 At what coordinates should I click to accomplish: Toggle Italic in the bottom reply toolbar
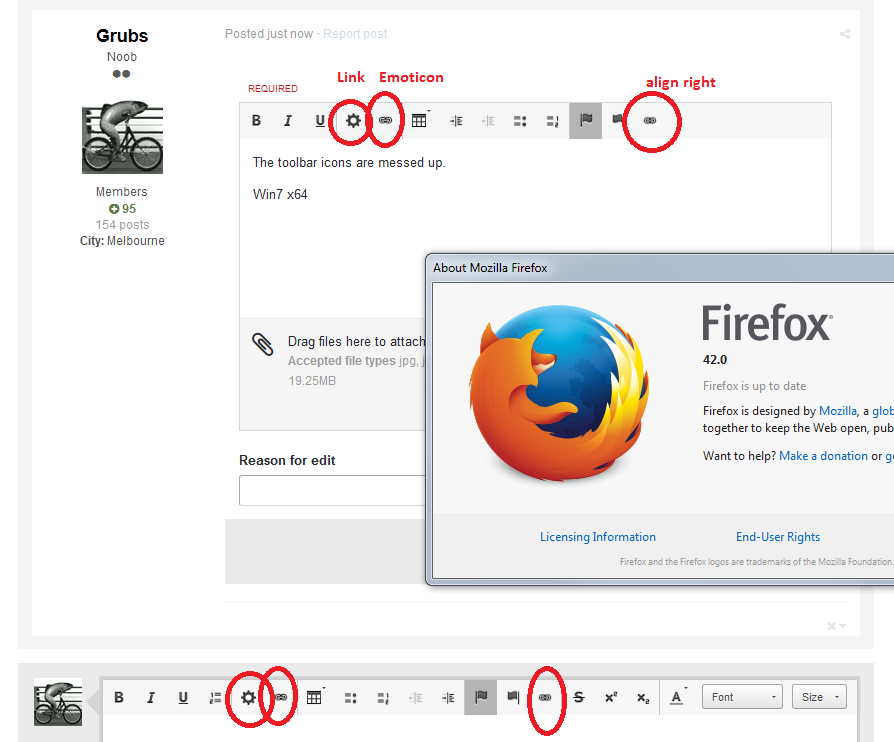click(x=151, y=697)
